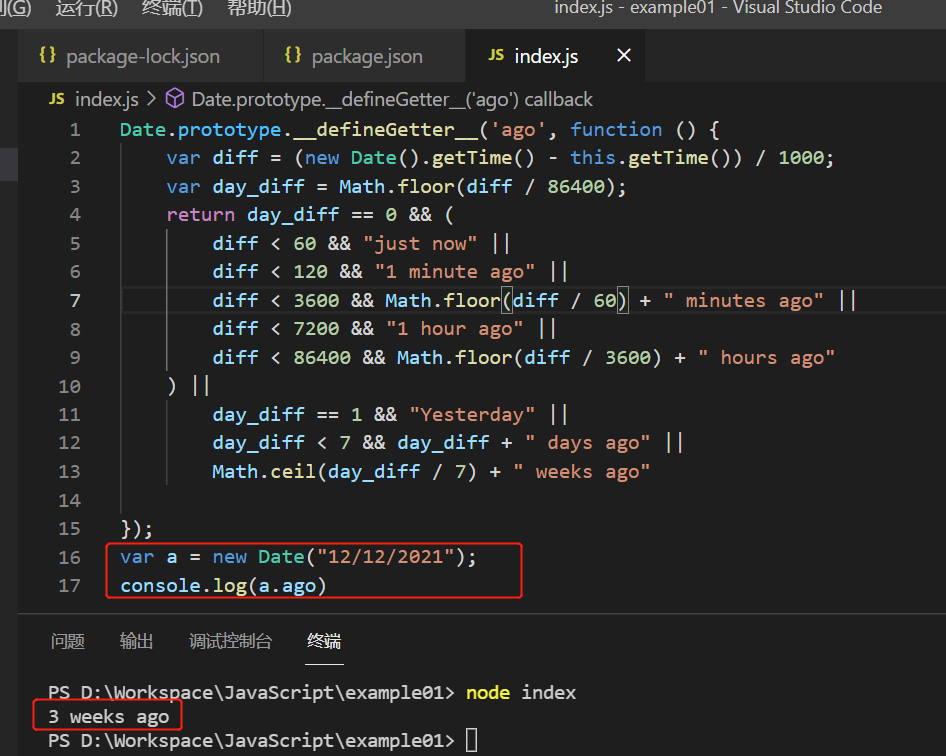Click the terminal cursor at the last prompt
This screenshot has height=756, width=946.
click(x=471, y=740)
